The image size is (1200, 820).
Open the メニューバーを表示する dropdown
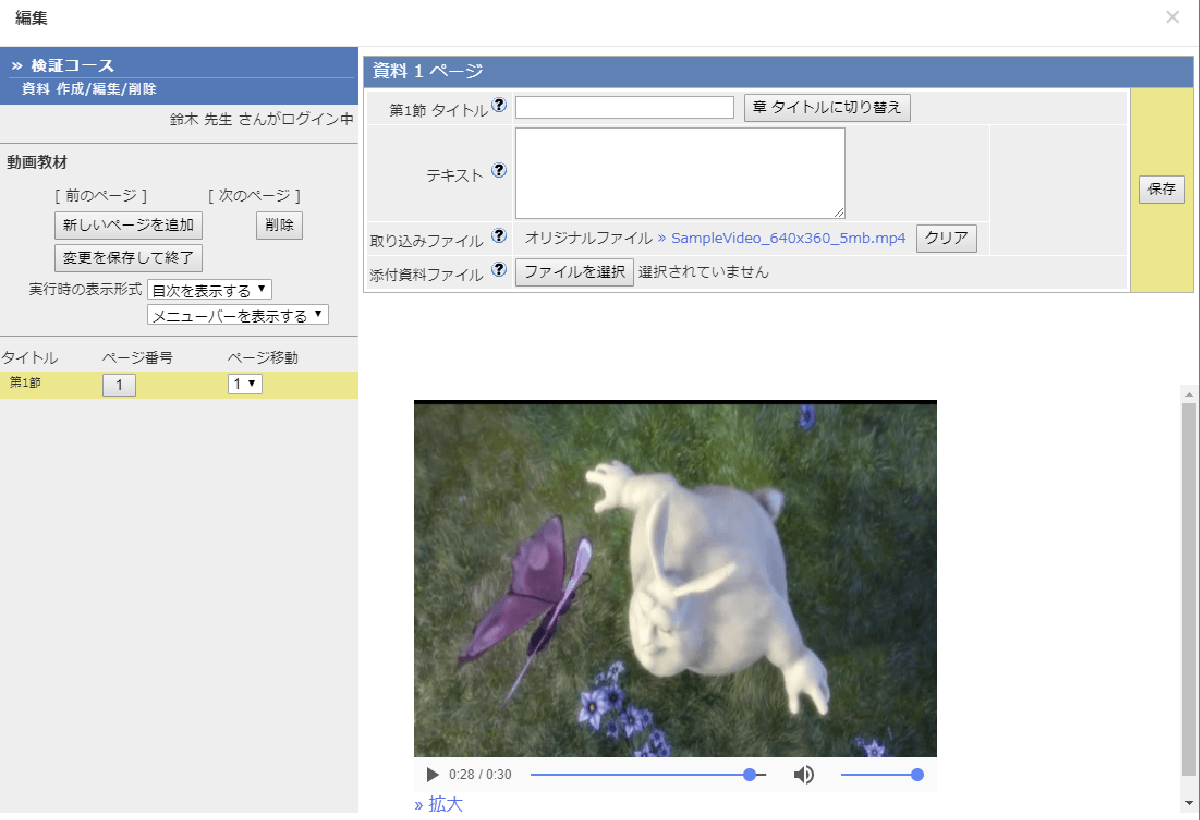pos(237,315)
